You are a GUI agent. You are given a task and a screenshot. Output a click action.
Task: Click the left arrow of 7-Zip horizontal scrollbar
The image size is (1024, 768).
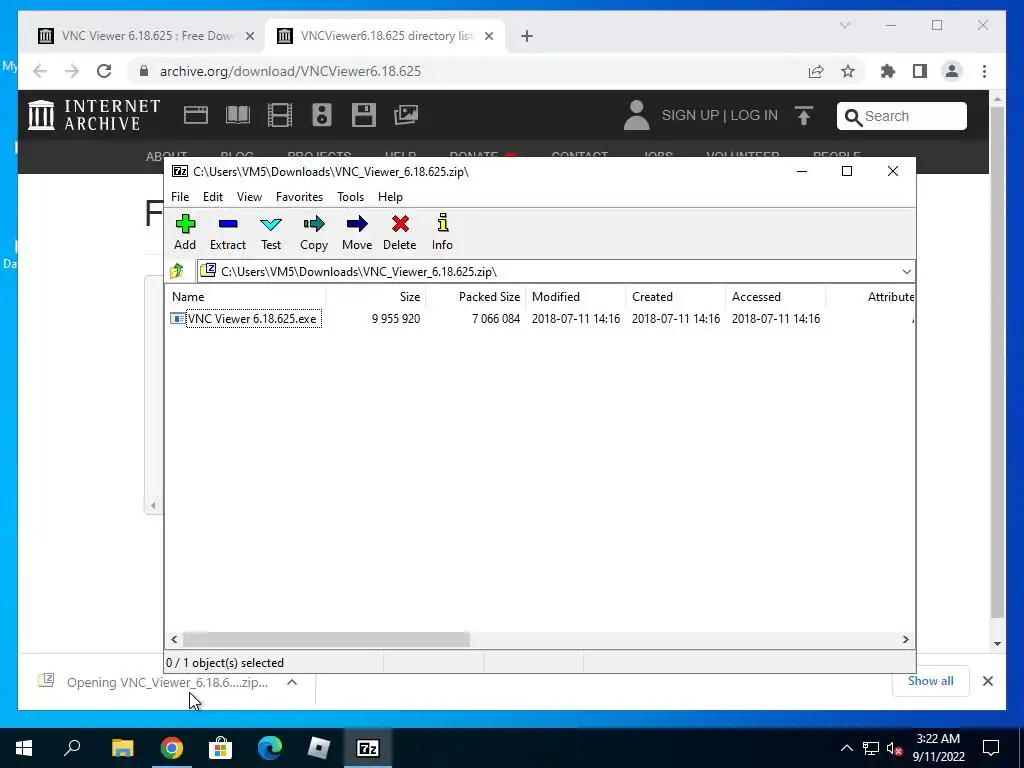(x=174, y=639)
